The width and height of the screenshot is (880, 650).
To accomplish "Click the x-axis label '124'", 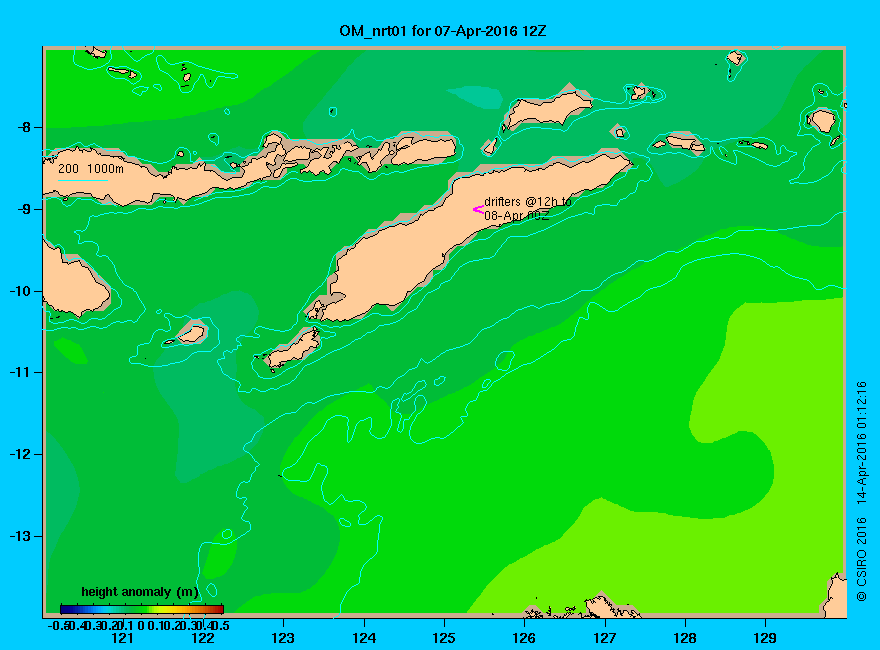I will (x=364, y=638).
